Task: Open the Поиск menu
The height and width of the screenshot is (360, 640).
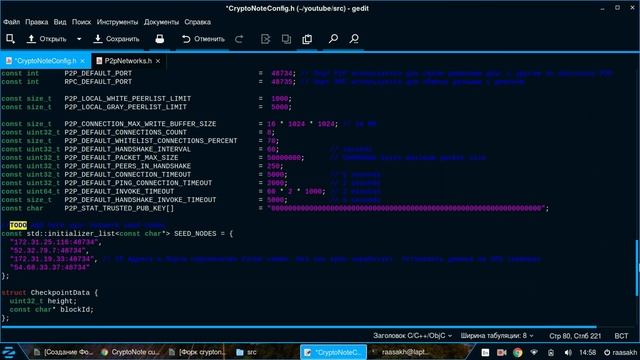Action: tap(81, 22)
